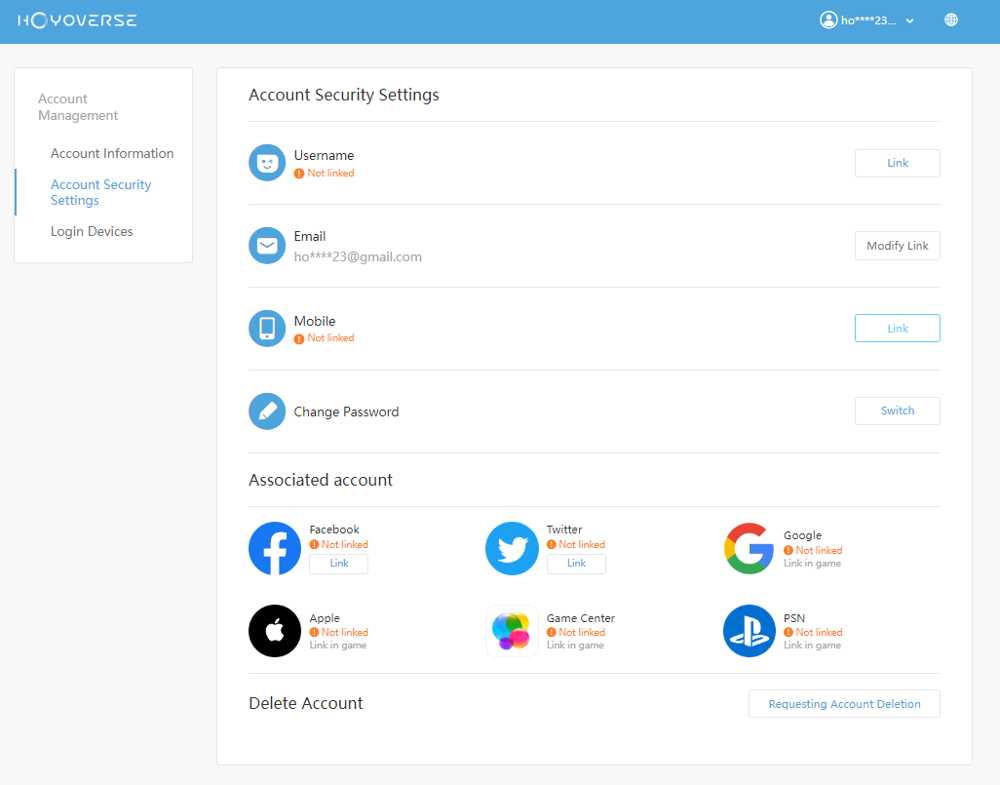
Task: Click the Username 'Not linked' status
Action: pyautogui.click(x=324, y=173)
